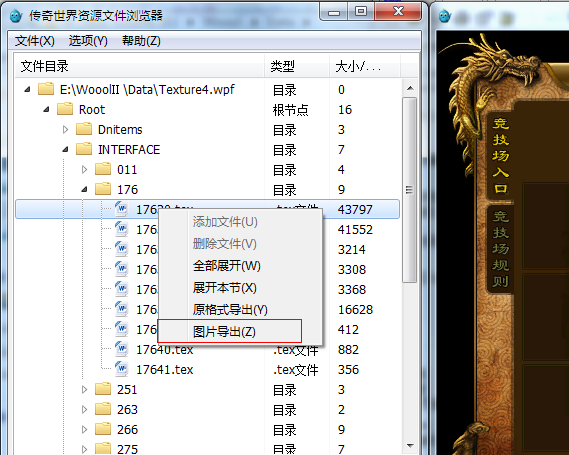Open the 帮助(Z) menu

click(141, 41)
